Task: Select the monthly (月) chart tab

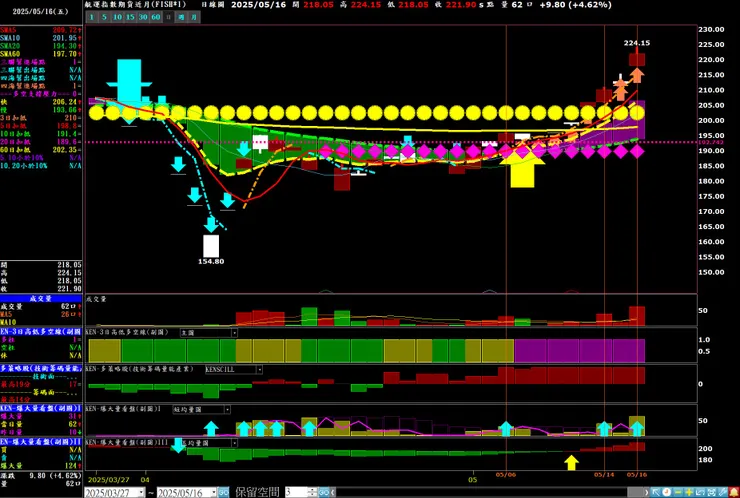Action: pos(194,17)
